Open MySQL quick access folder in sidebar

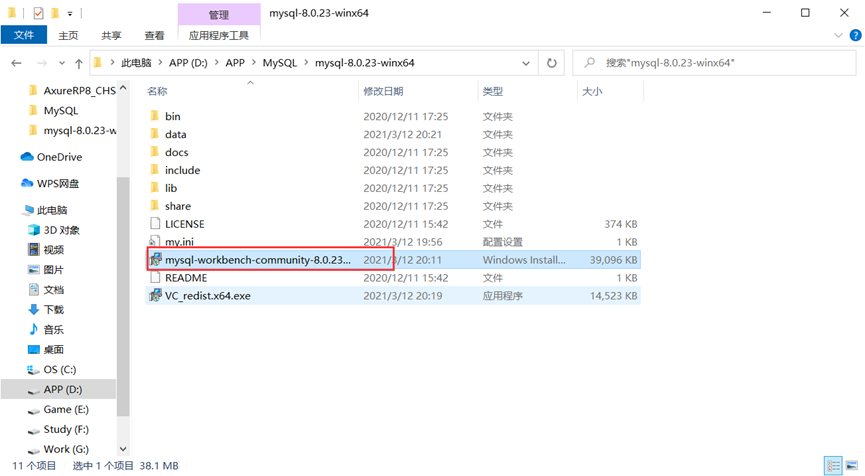pos(53,110)
